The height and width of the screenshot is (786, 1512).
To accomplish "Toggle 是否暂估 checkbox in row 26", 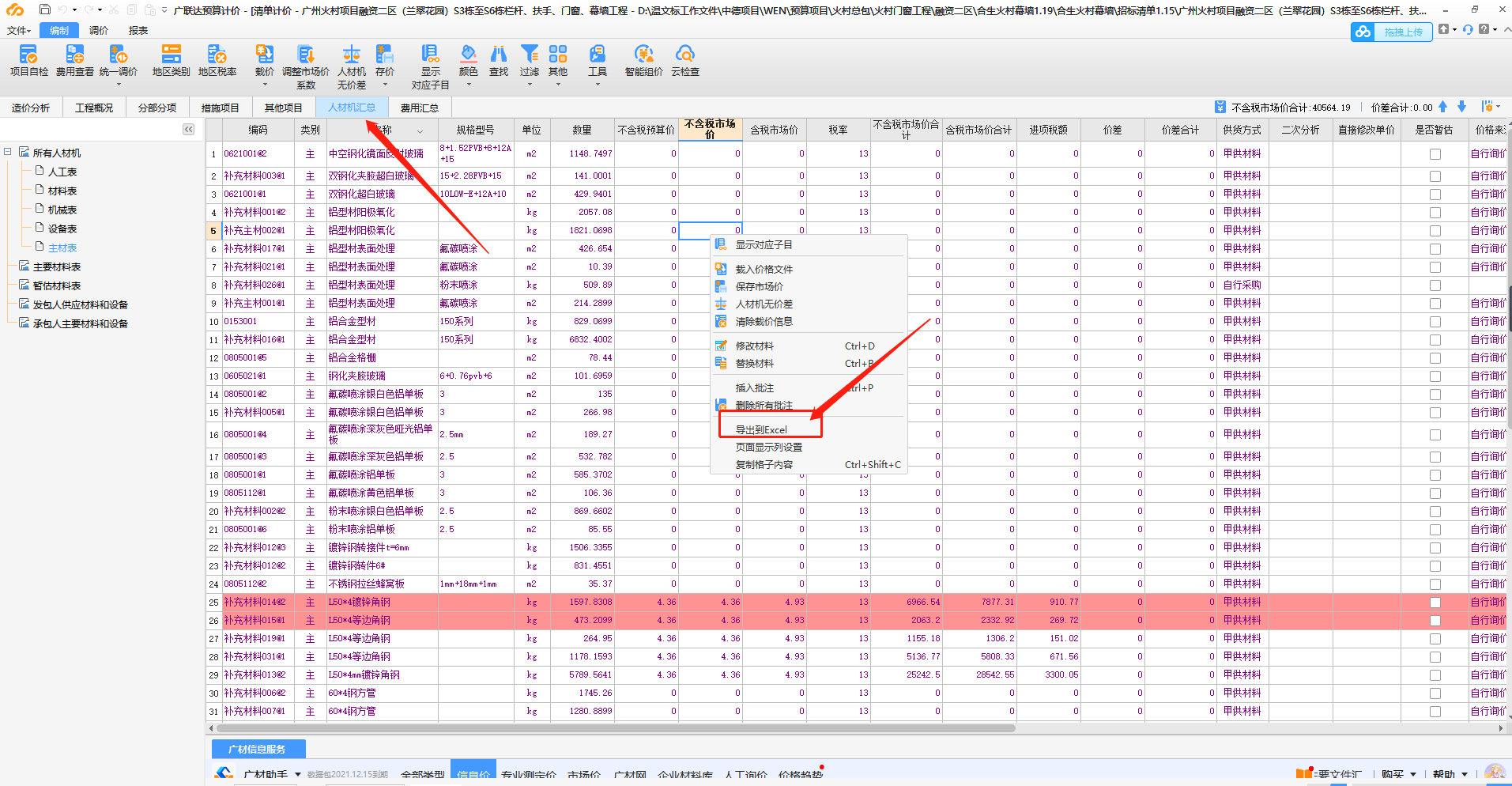I will coord(1435,621).
